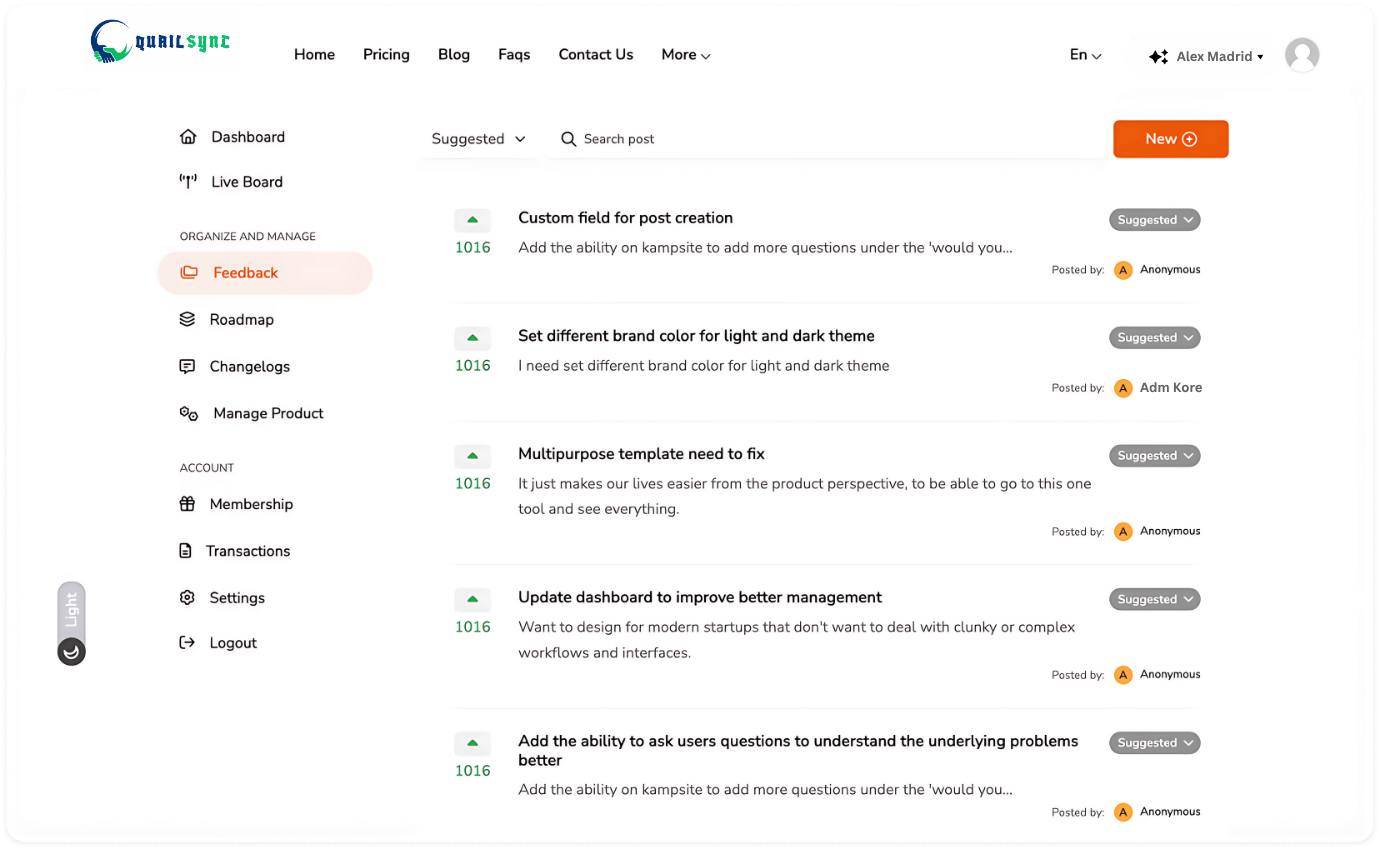Image resolution: width=1380 pixels, height=849 pixels.
Task: Click the Manage Product gears icon
Action: click(188, 414)
